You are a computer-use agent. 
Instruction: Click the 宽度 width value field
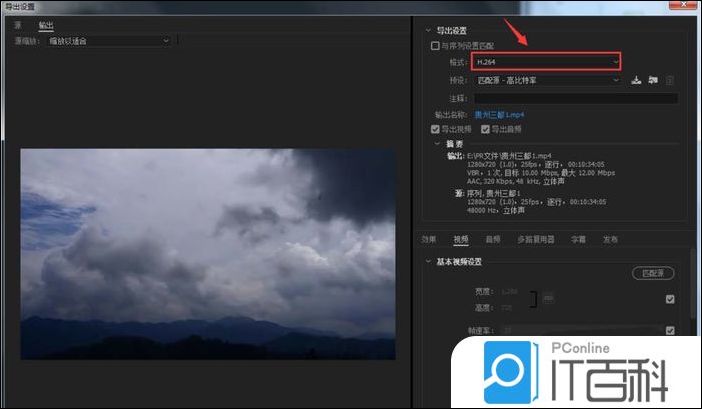pos(509,291)
